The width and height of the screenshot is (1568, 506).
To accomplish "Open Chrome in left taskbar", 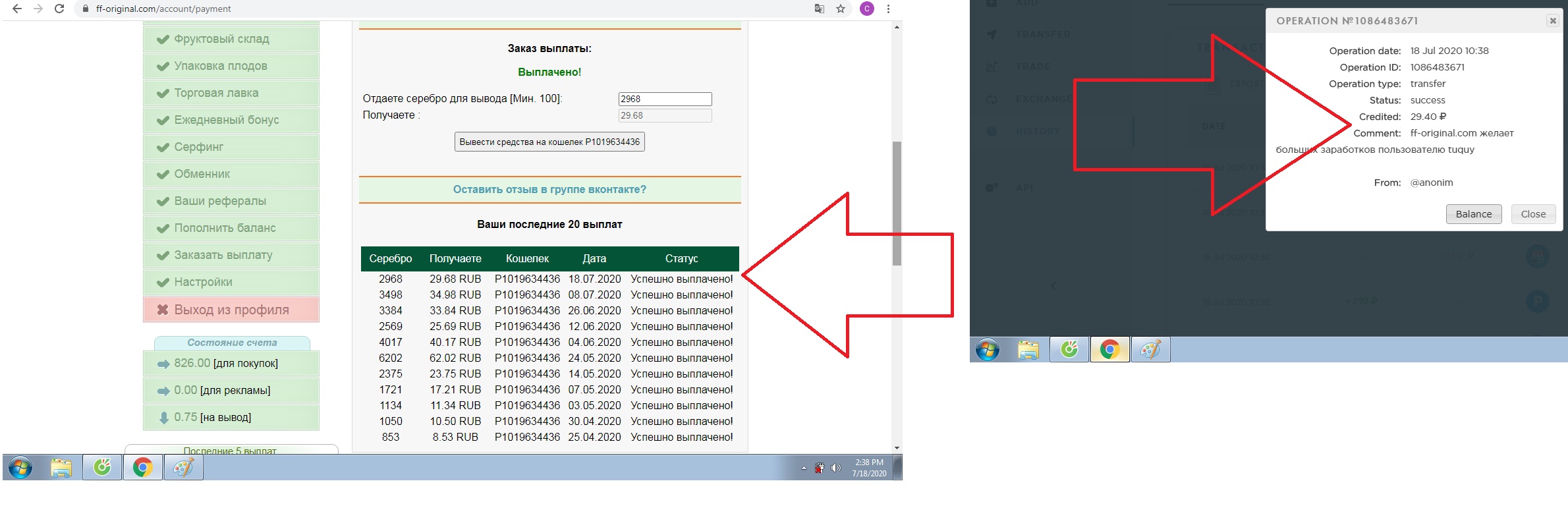I will [x=143, y=468].
